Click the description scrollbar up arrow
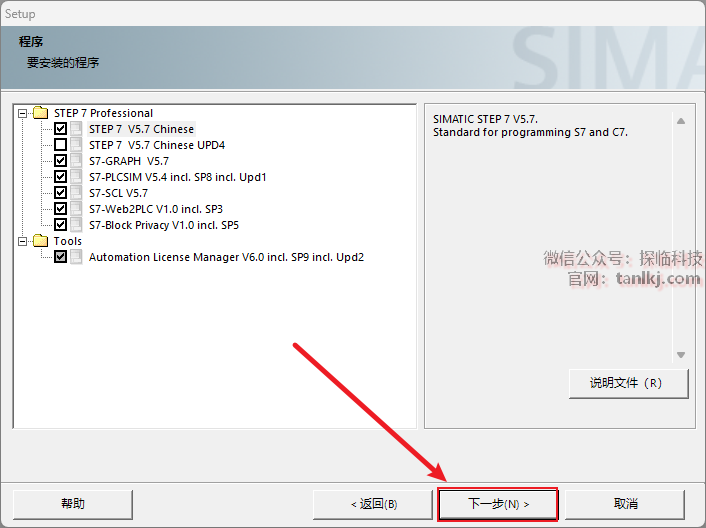 [681, 121]
